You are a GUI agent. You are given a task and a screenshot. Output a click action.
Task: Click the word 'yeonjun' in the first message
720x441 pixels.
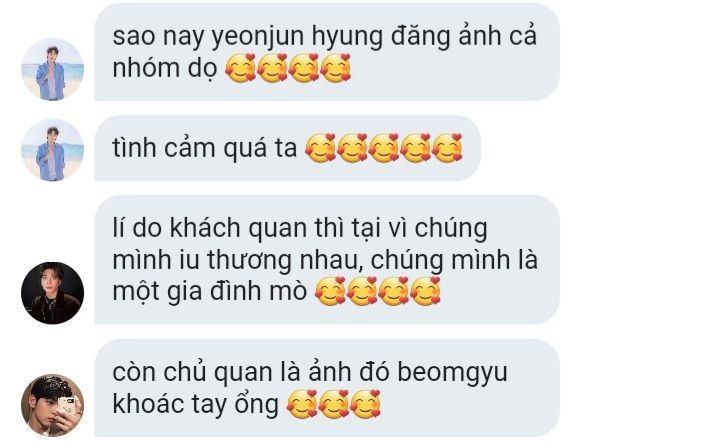pyautogui.click(x=257, y=37)
